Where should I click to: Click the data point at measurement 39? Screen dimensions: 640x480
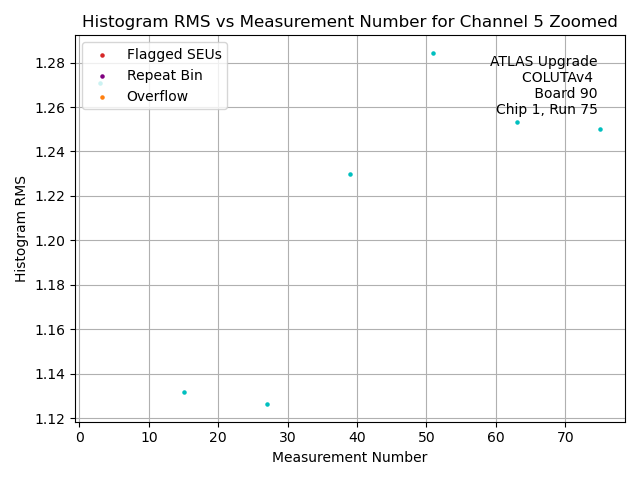350,174
